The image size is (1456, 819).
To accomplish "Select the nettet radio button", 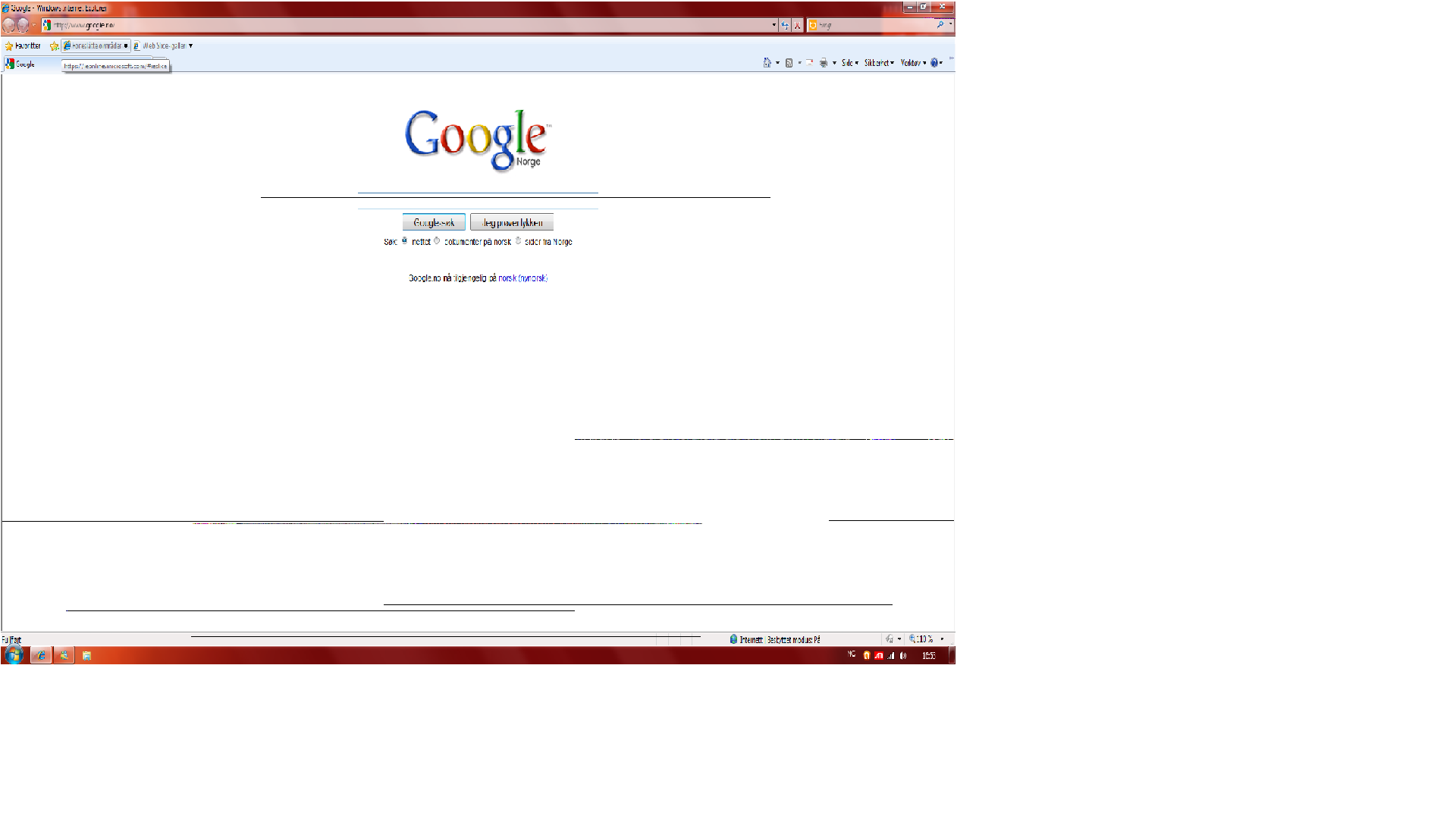I will tap(404, 240).
